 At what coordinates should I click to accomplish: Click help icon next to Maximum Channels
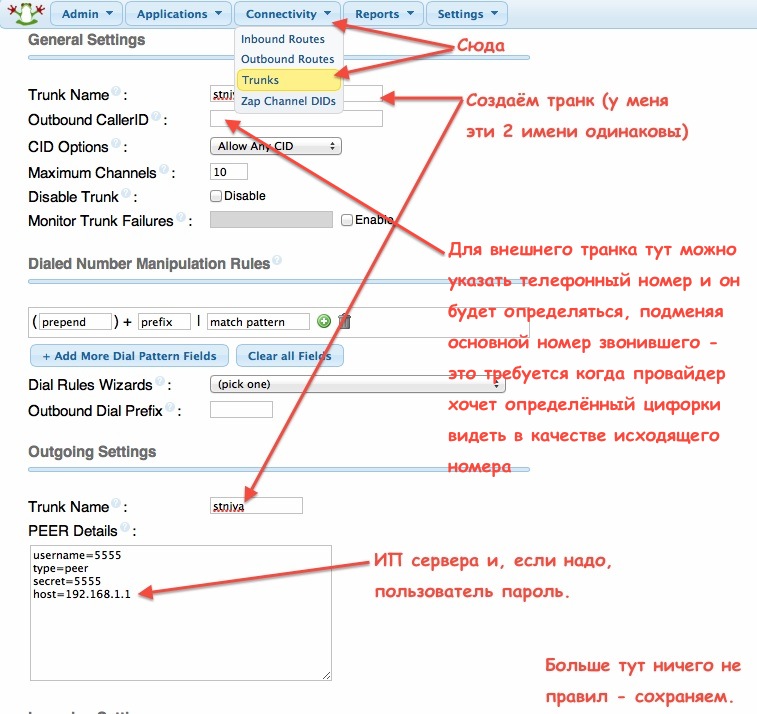click(x=164, y=170)
